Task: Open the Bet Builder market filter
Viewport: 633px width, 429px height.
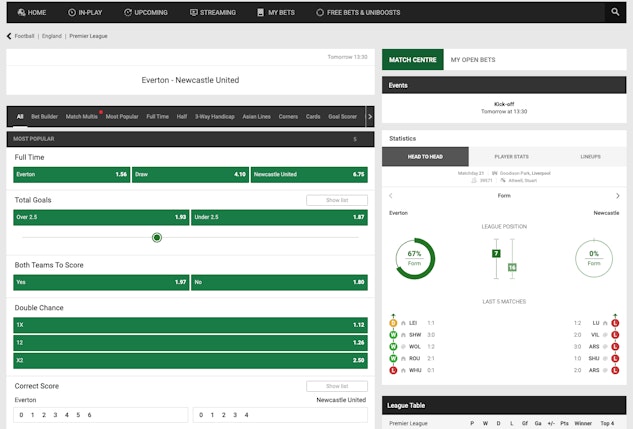Action: point(44,116)
